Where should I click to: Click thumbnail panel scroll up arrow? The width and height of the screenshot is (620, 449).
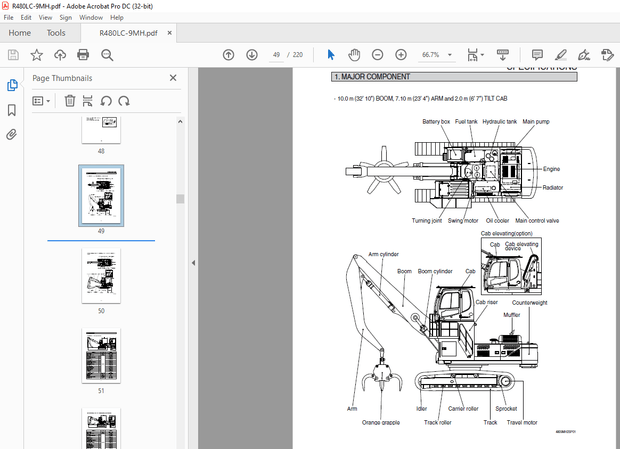point(180,122)
